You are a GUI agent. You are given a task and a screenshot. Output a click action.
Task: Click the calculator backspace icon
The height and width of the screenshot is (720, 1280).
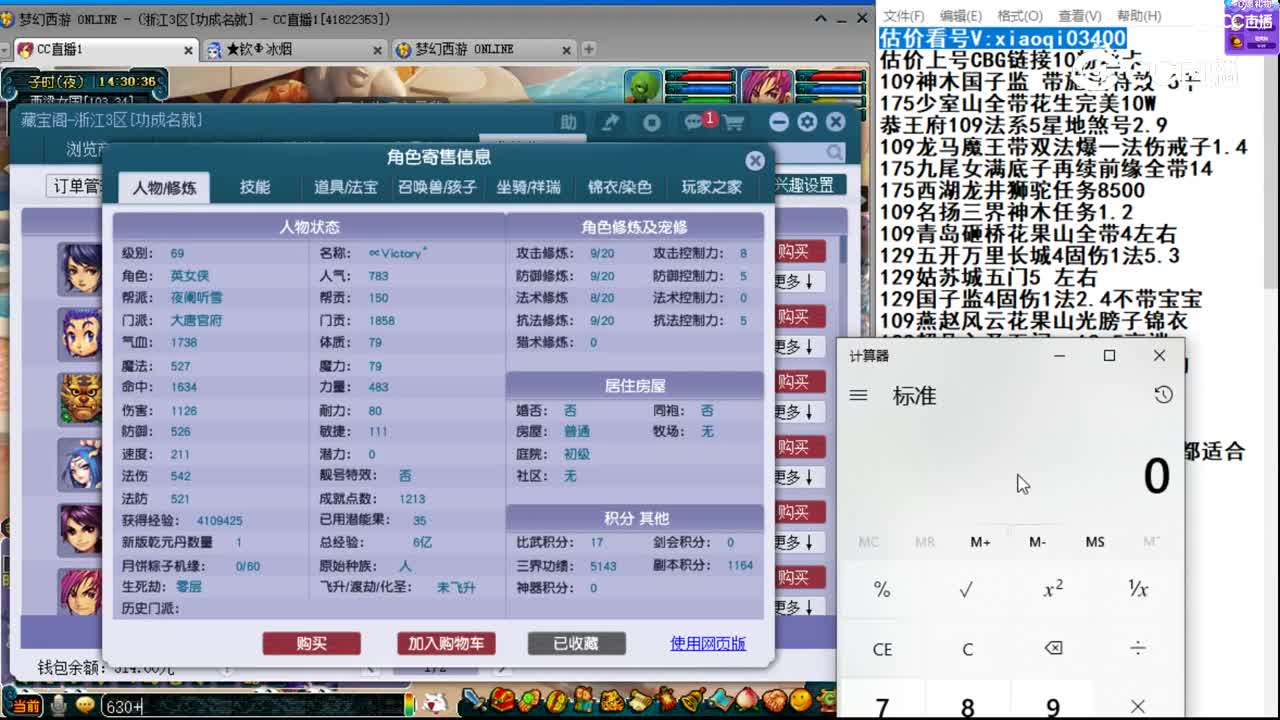click(x=1053, y=648)
